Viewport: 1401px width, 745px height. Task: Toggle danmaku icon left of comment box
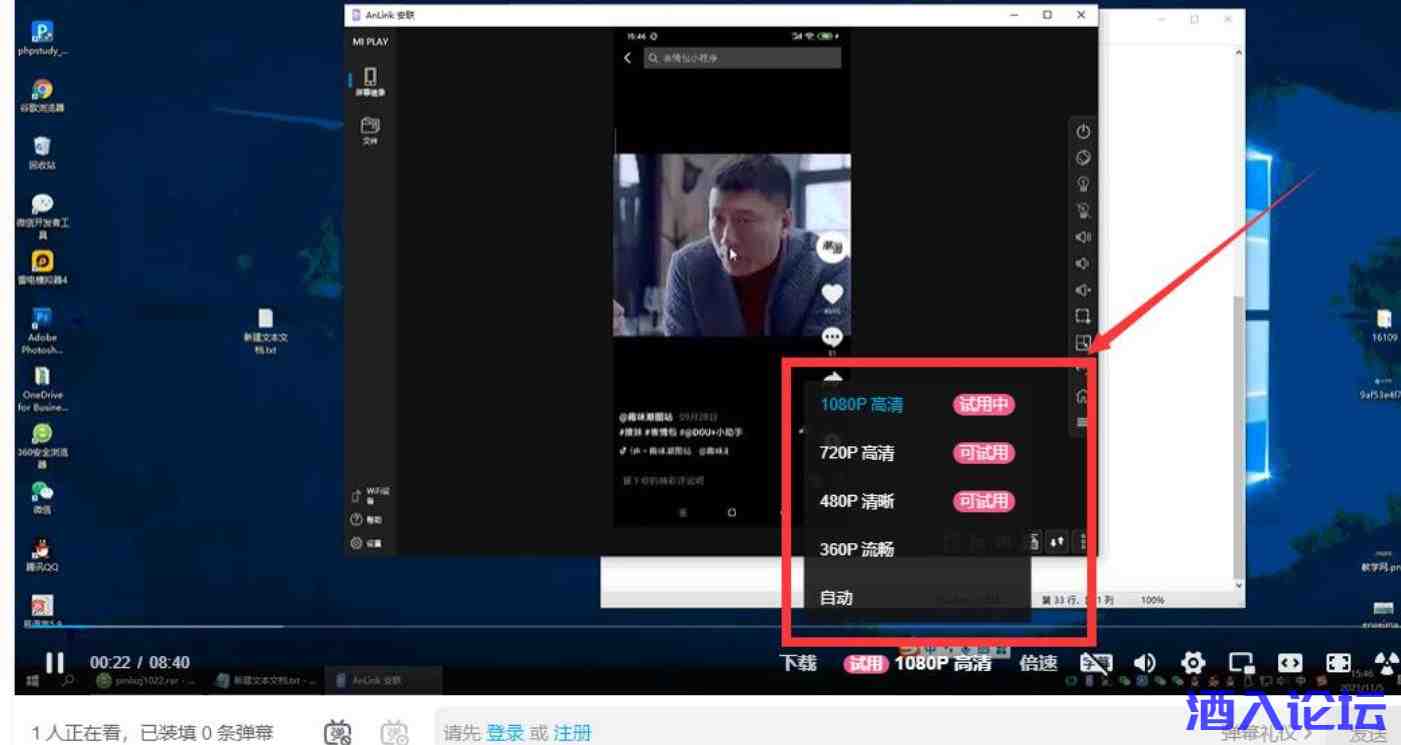click(337, 733)
